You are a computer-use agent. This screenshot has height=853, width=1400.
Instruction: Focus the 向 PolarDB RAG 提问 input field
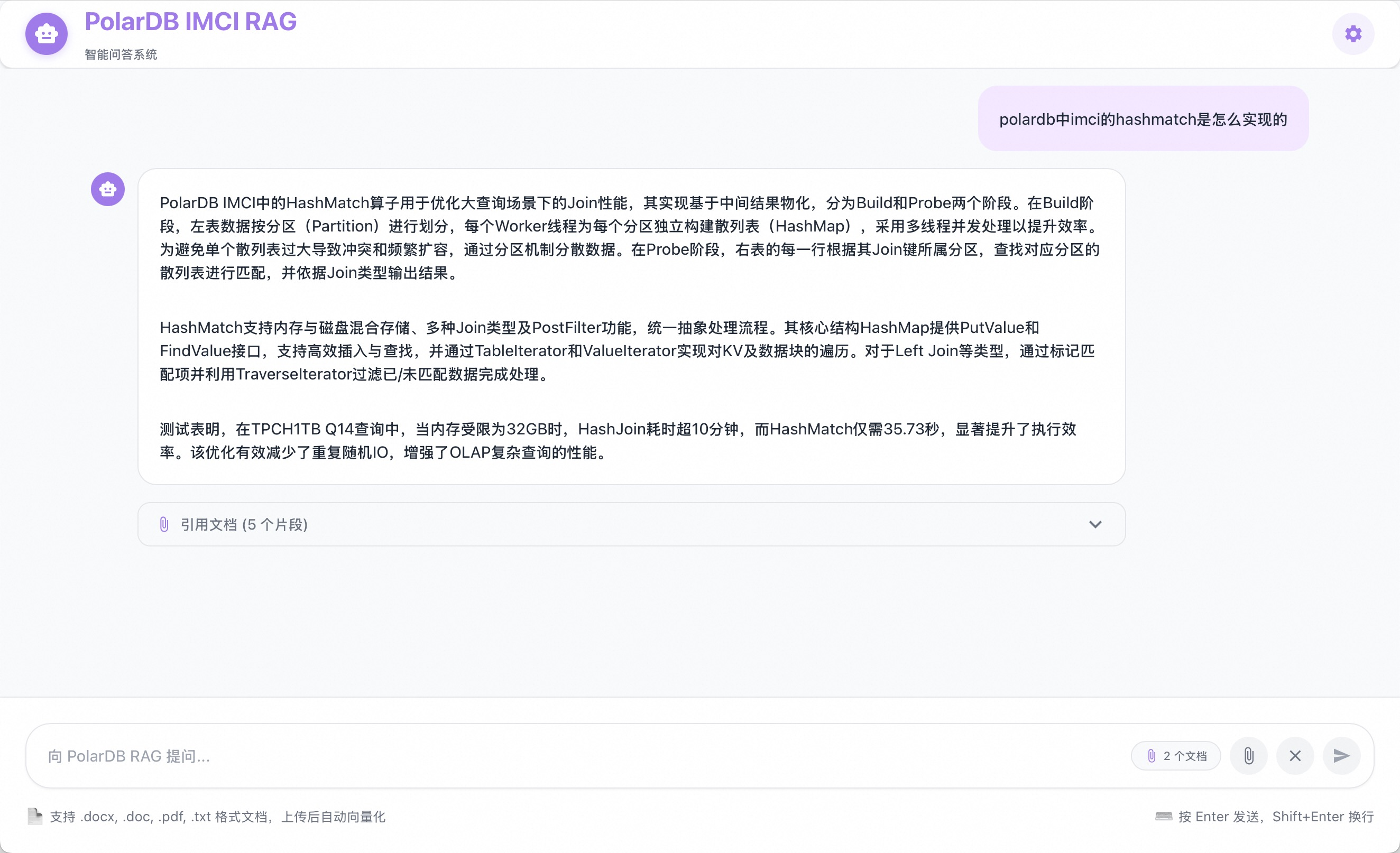(x=568, y=756)
